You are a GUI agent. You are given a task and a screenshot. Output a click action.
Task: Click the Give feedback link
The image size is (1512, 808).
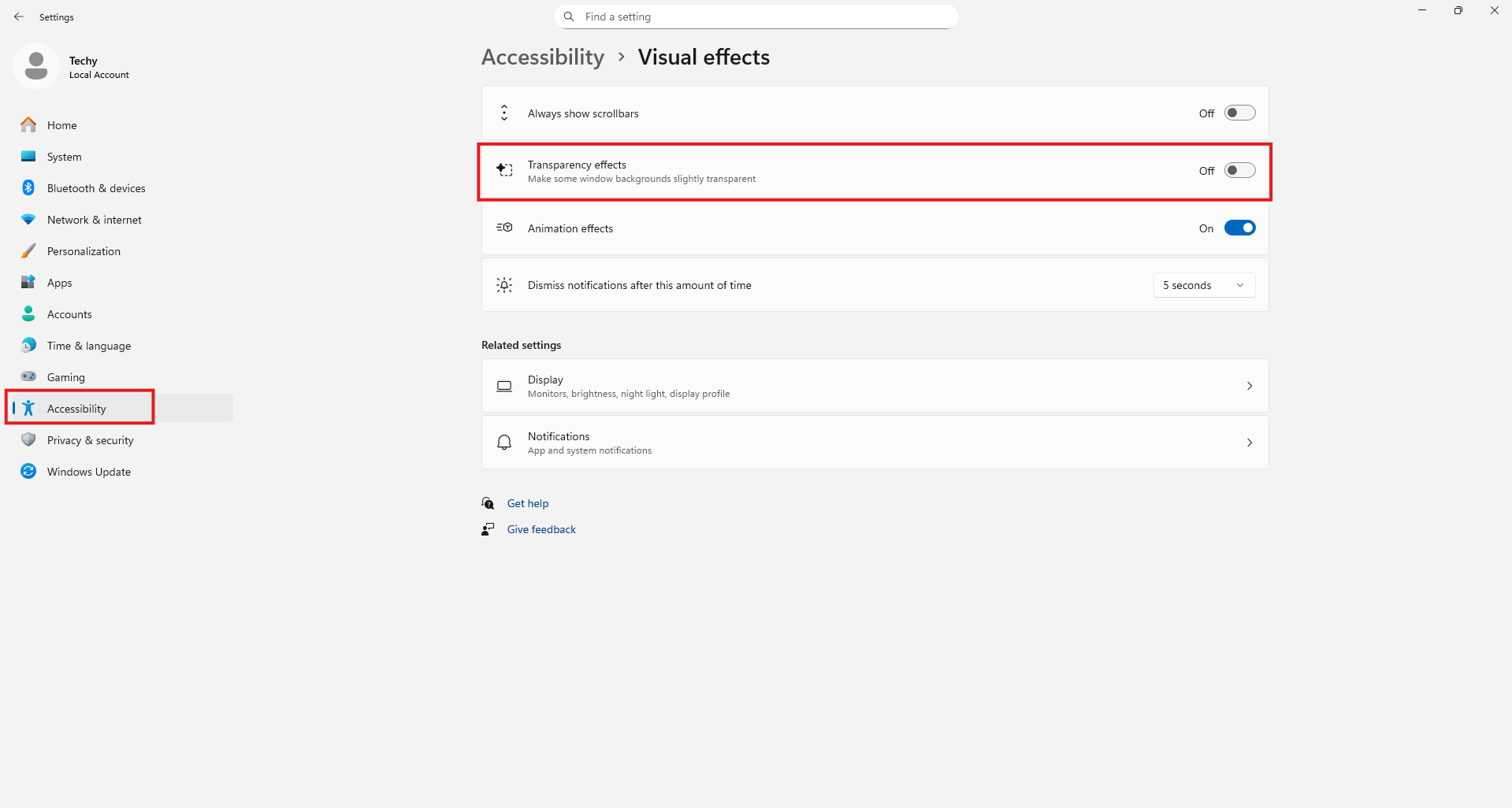541,529
